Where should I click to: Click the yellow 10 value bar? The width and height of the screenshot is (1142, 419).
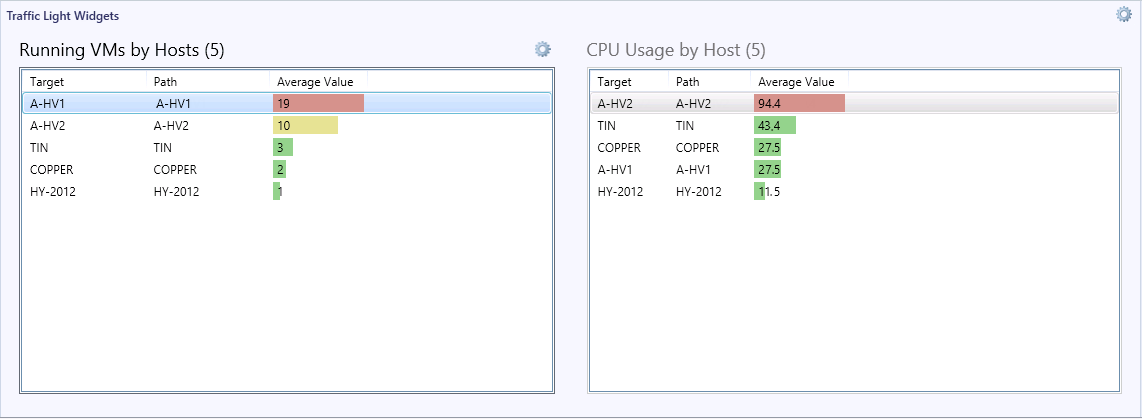pos(305,125)
